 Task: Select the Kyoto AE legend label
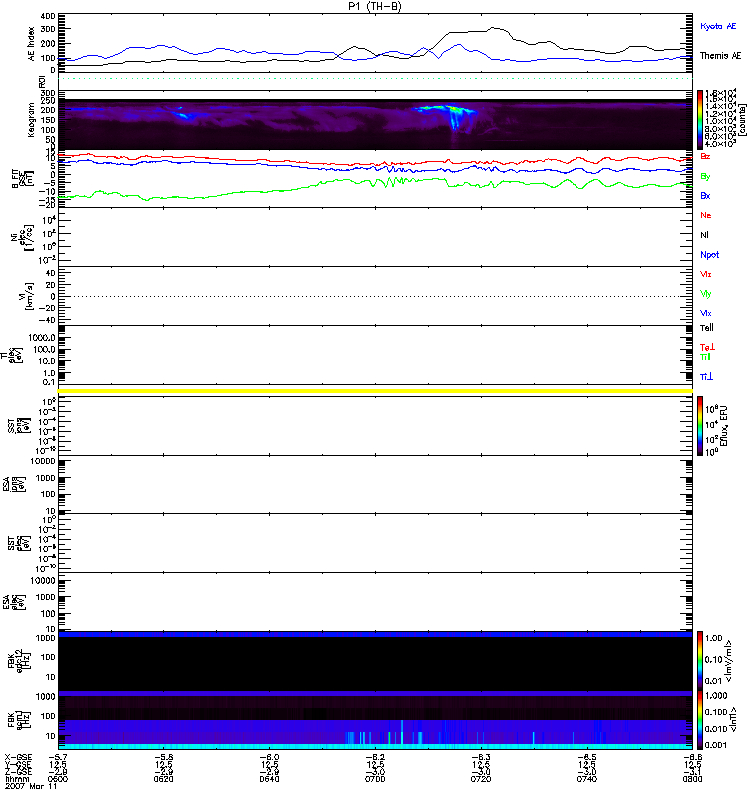click(718, 26)
